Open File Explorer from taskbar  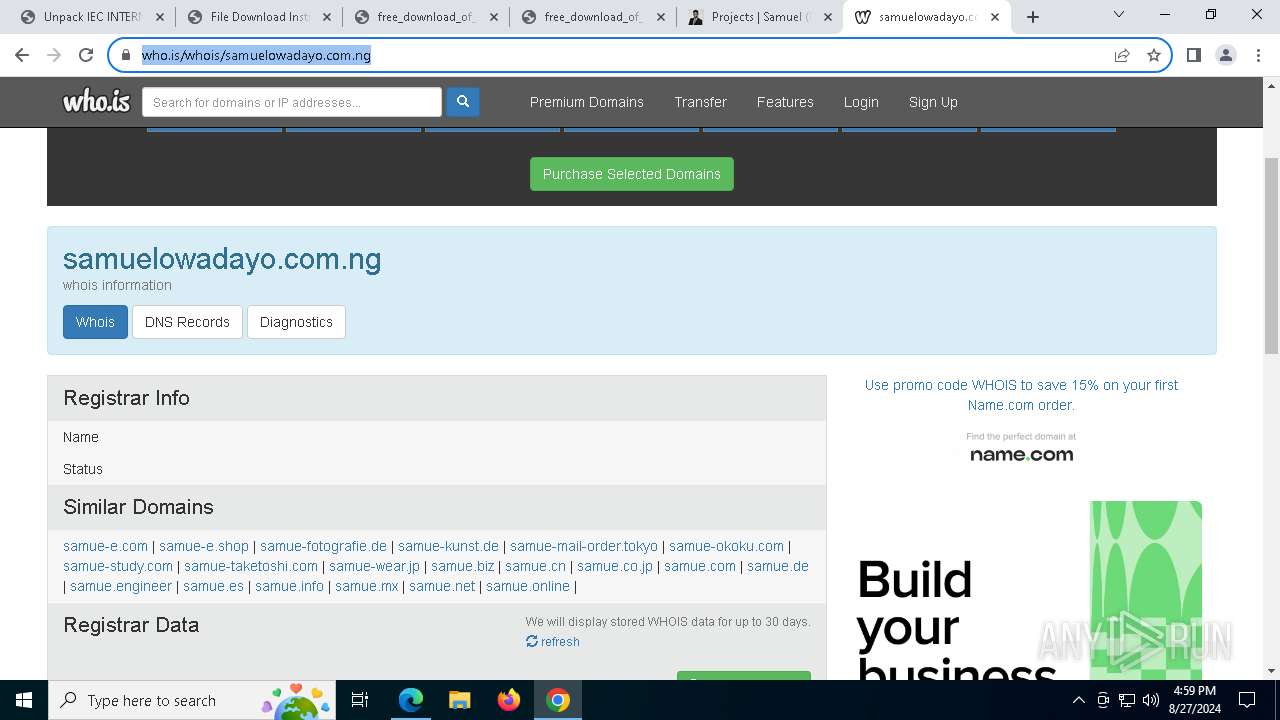(459, 700)
